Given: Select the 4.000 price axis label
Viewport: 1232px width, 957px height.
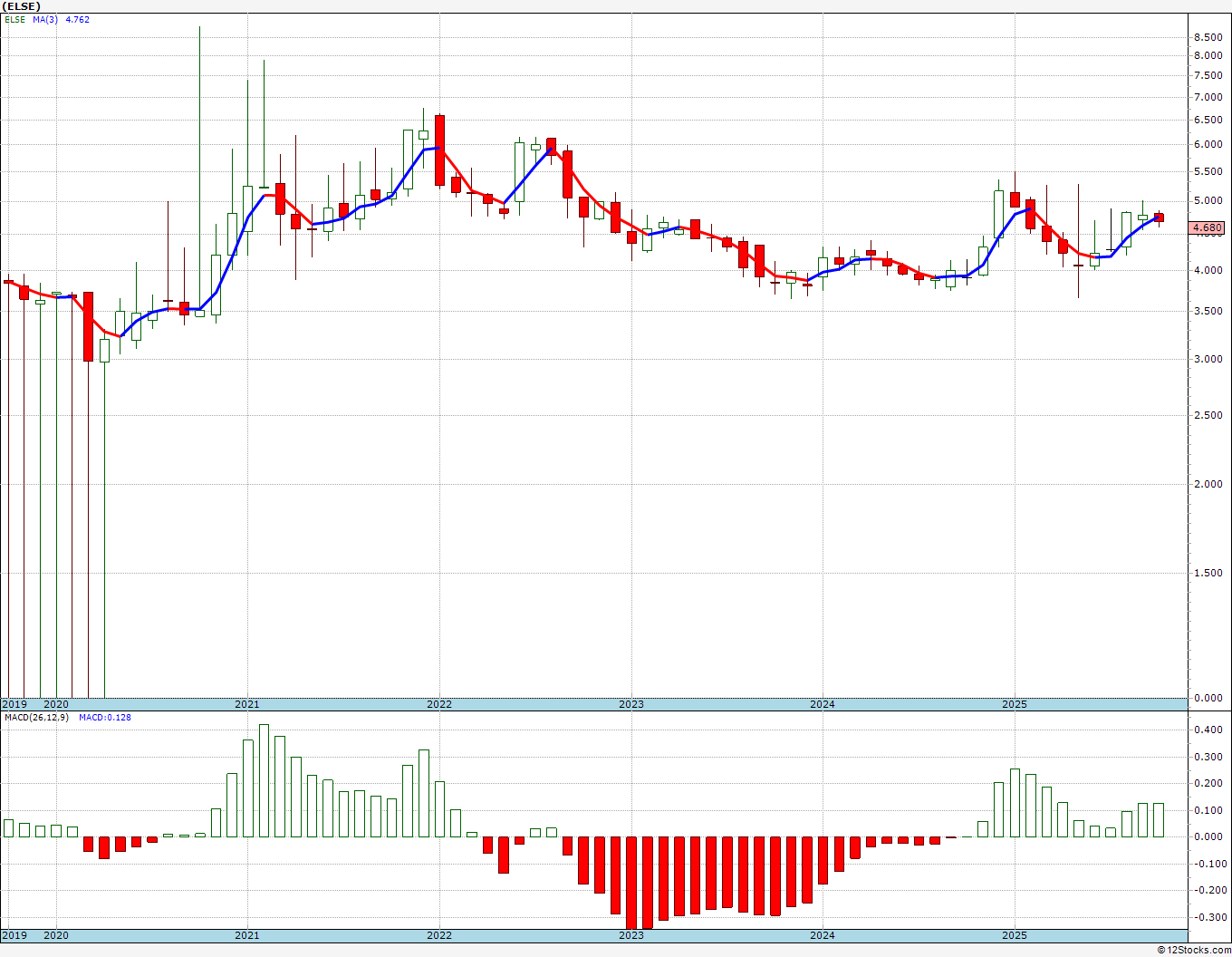Looking at the screenshot, I should point(1208,270).
